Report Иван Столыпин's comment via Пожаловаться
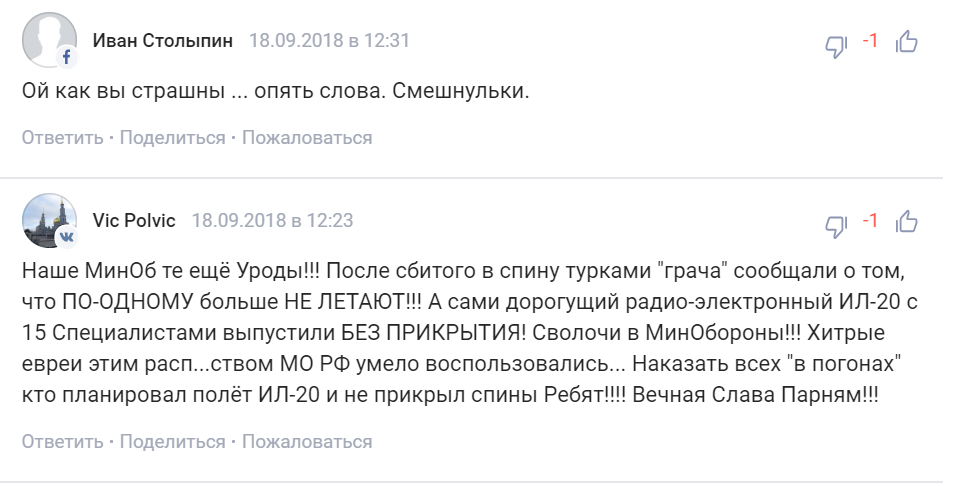The width and height of the screenshot is (957, 486). tap(307, 138)
